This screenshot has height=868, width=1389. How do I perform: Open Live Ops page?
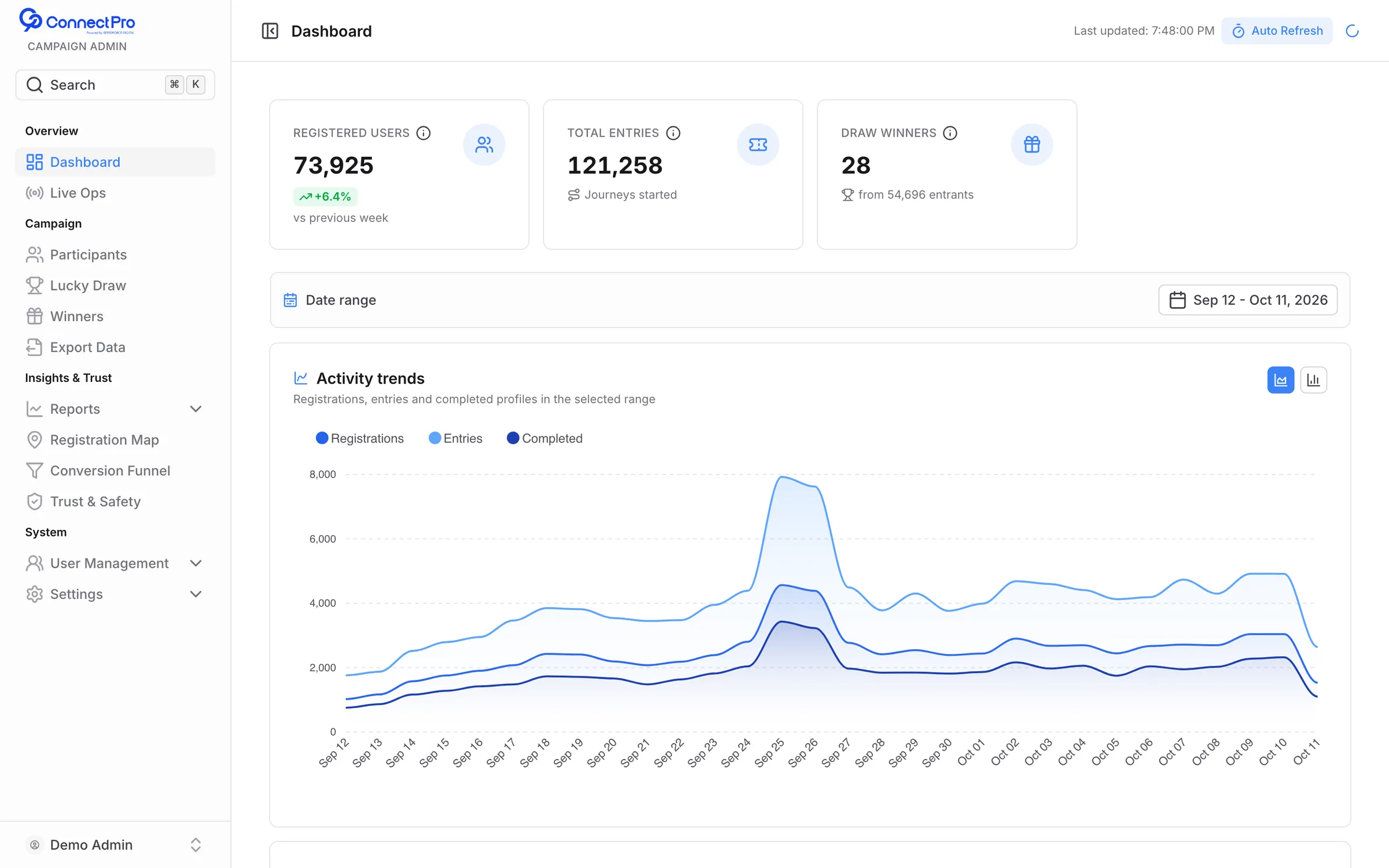[x=115, y=193]
